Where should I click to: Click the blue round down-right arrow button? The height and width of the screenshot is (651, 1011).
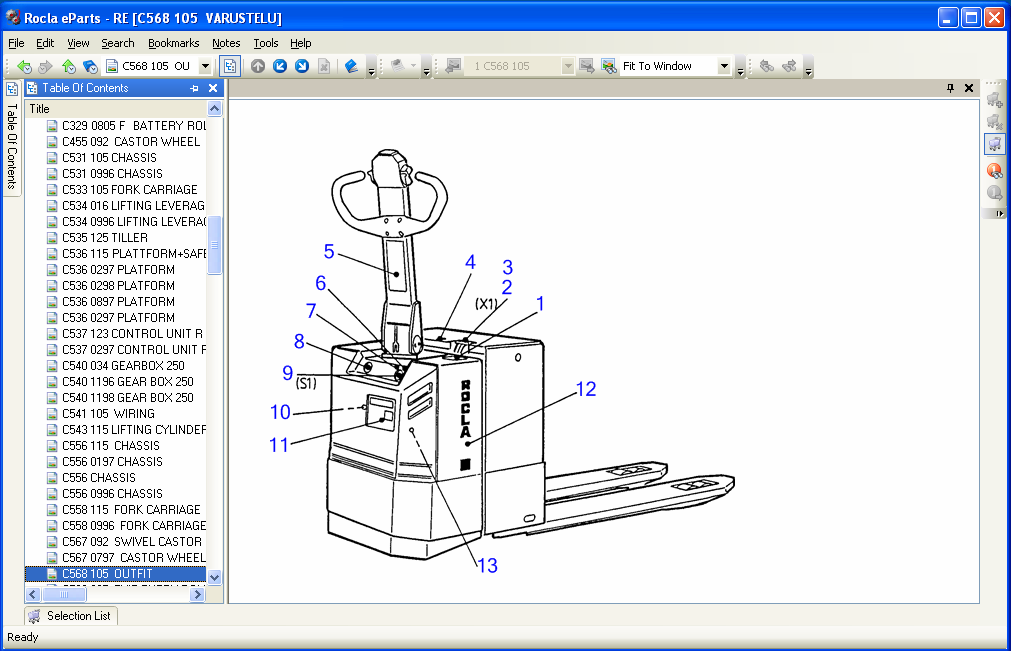click(x=302, y=66)
